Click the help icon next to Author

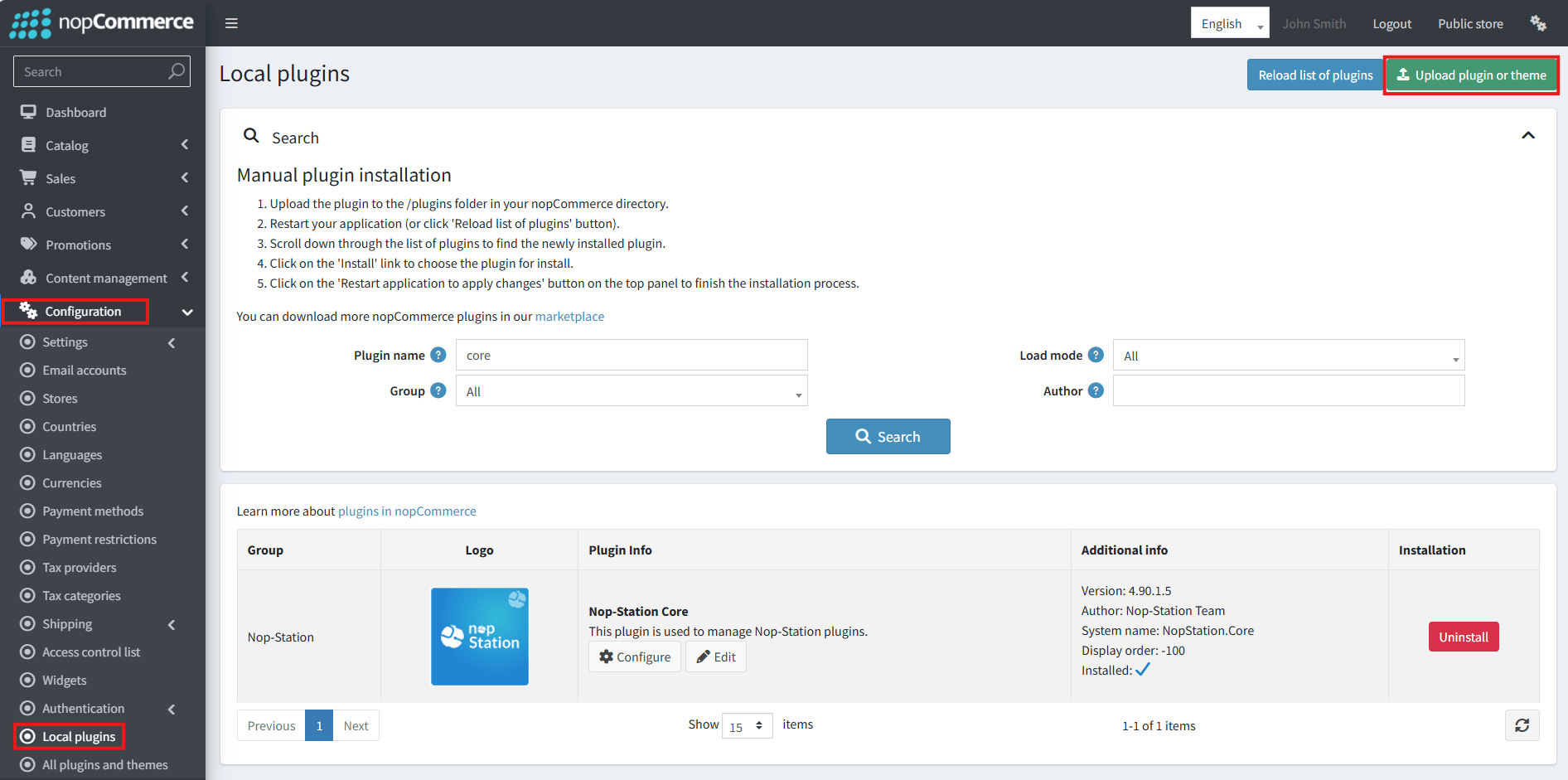(x=1096, y=390)
